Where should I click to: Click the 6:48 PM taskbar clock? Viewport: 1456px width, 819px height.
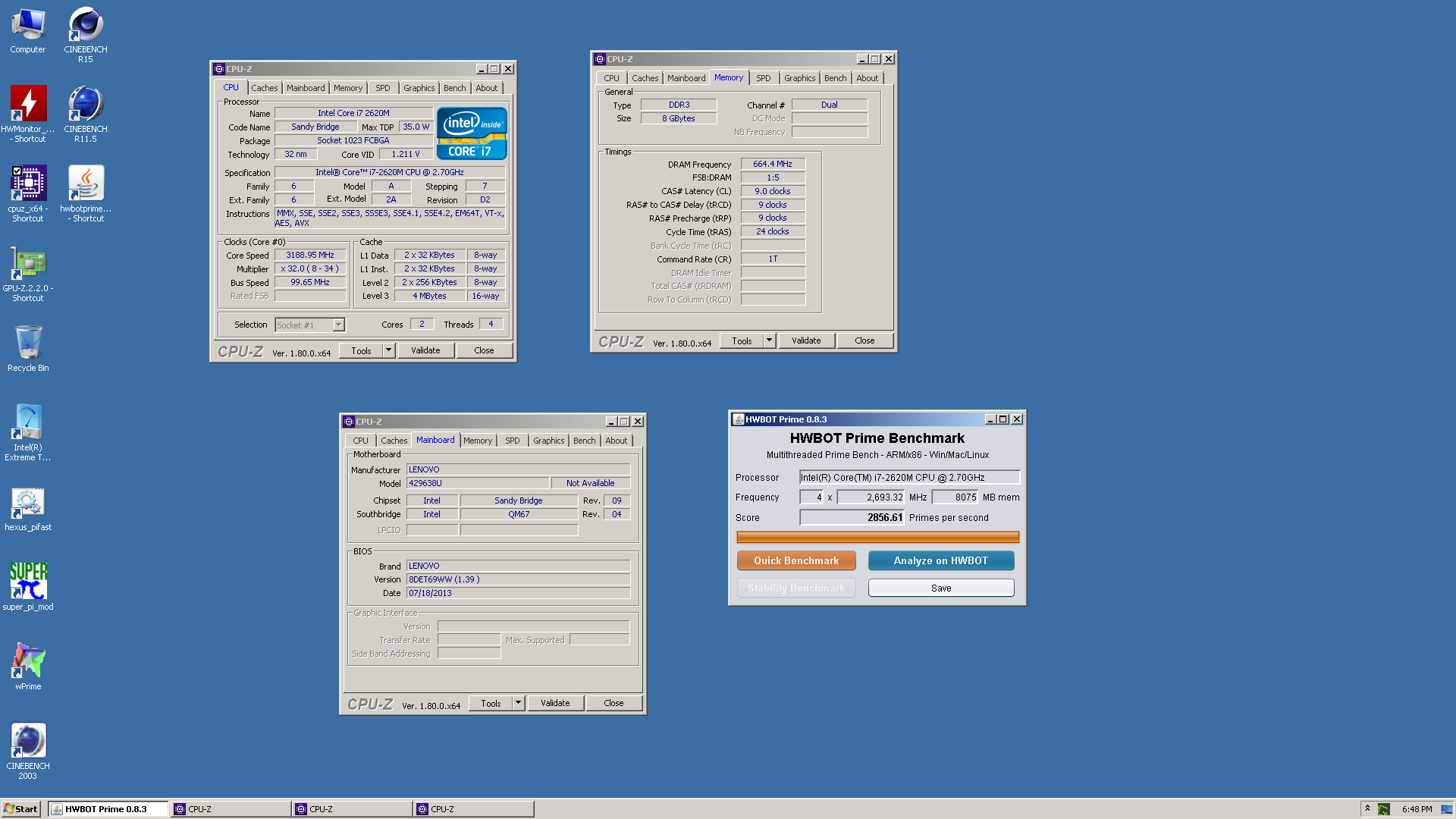[1417, 809]
